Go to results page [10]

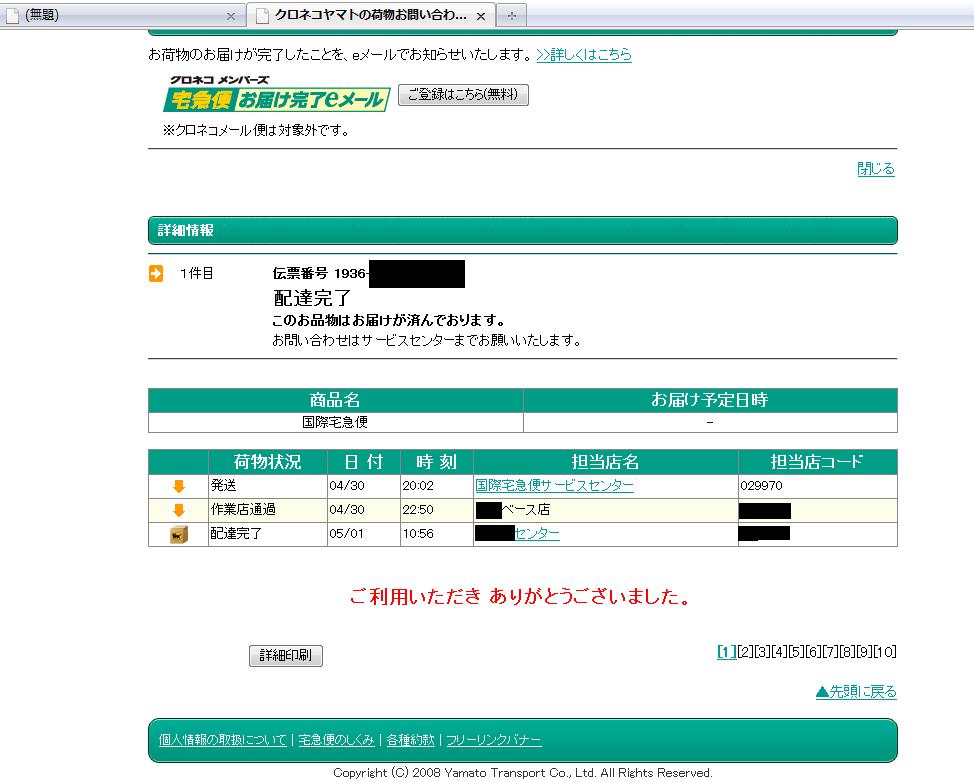pos(885,652)
